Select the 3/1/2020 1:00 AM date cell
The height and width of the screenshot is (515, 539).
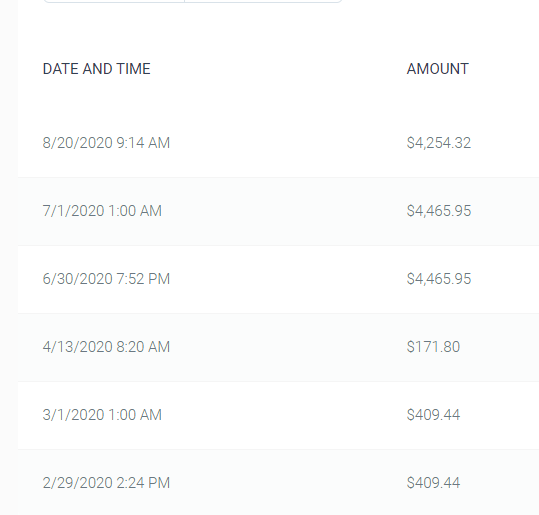(x=102, y=415)
